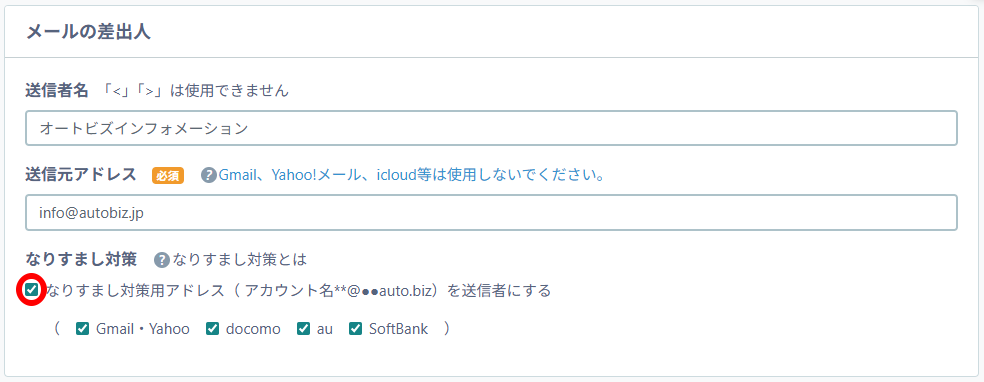This screenshot has height=382, width=984.
Task: Click the help icon beside the Gmail warning
Action: [208, 175]
